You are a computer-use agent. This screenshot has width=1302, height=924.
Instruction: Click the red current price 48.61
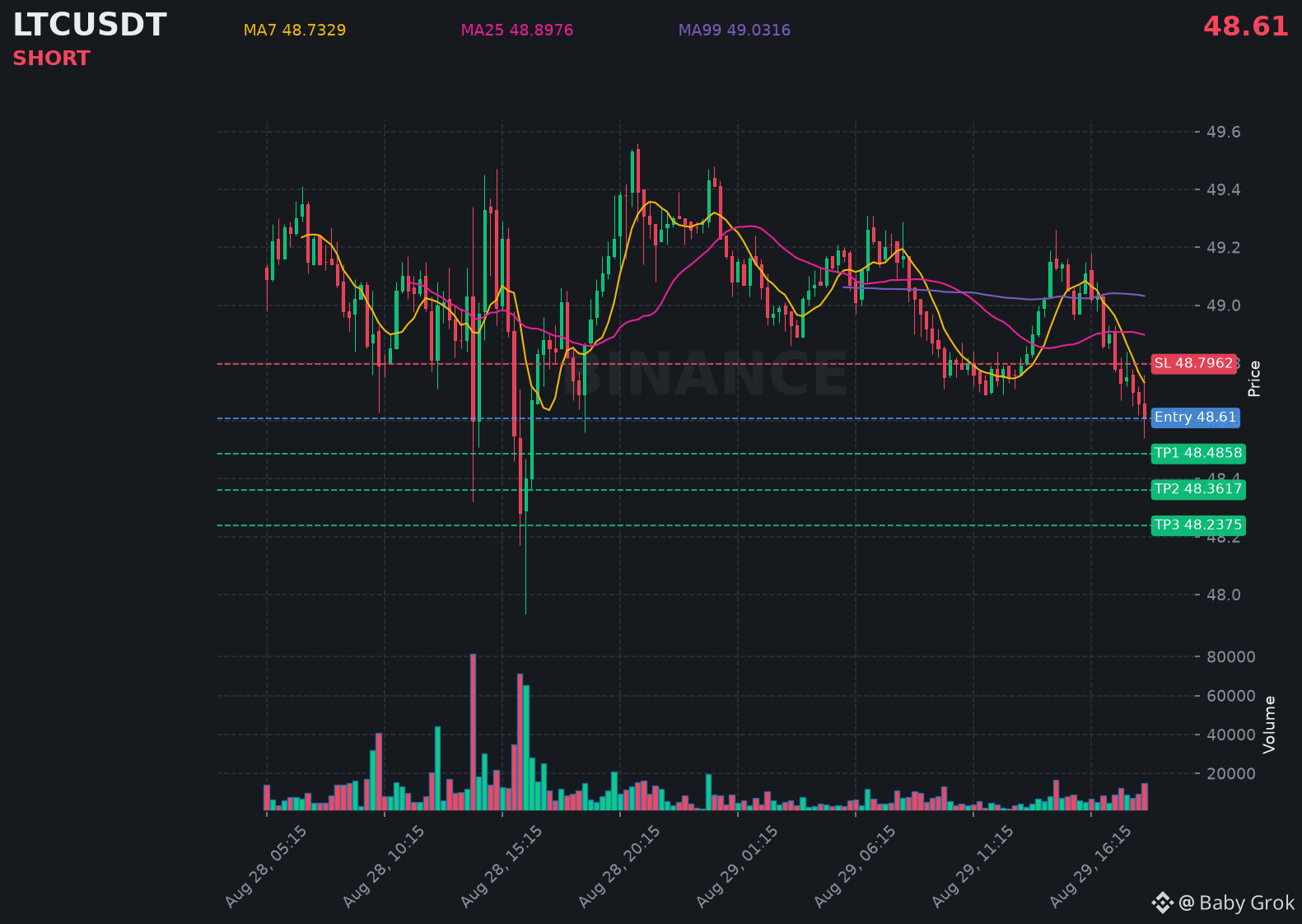[1246, 26]
